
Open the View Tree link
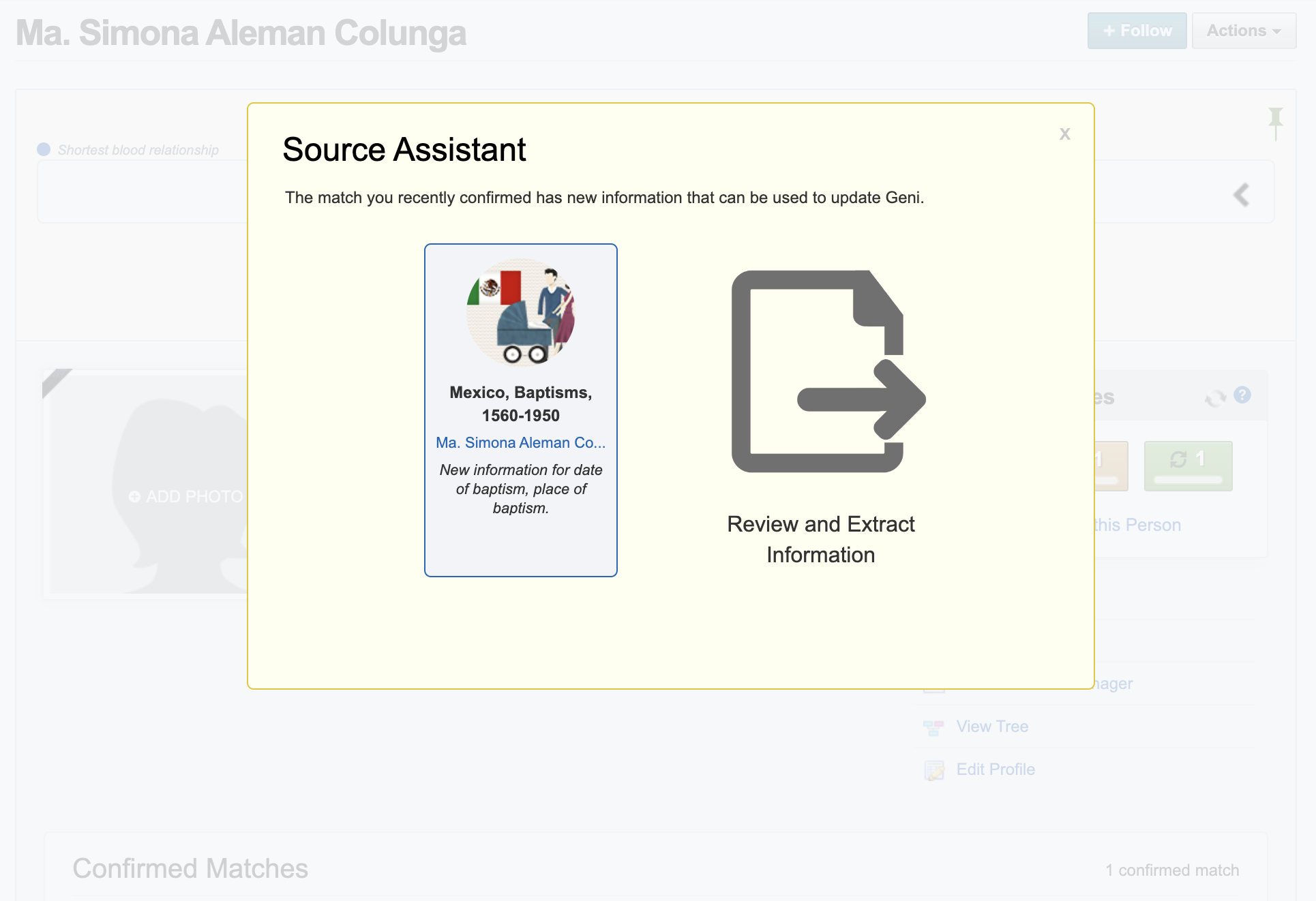(x=992, y=727)
